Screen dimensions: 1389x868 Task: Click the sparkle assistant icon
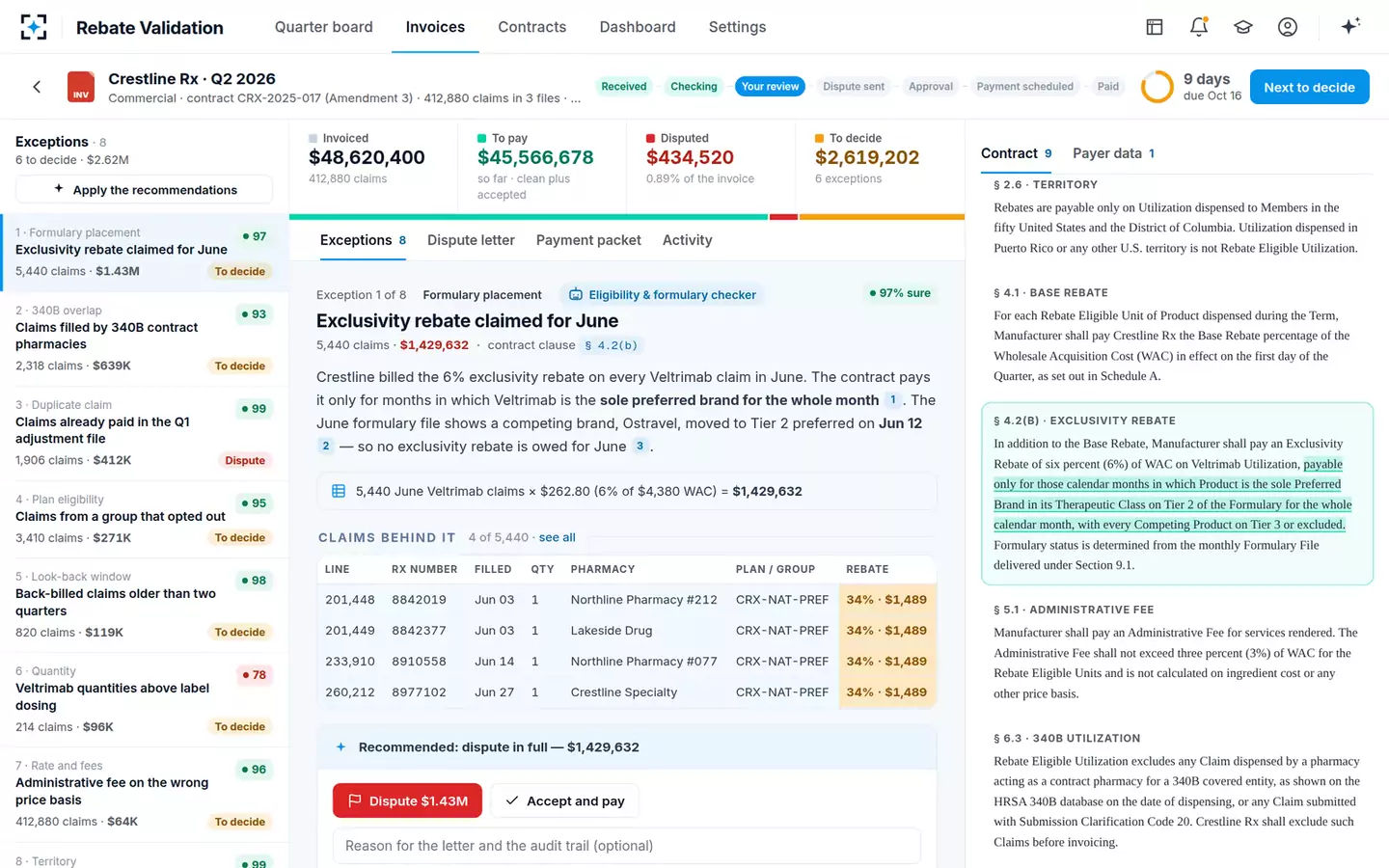click(1350, 26)
